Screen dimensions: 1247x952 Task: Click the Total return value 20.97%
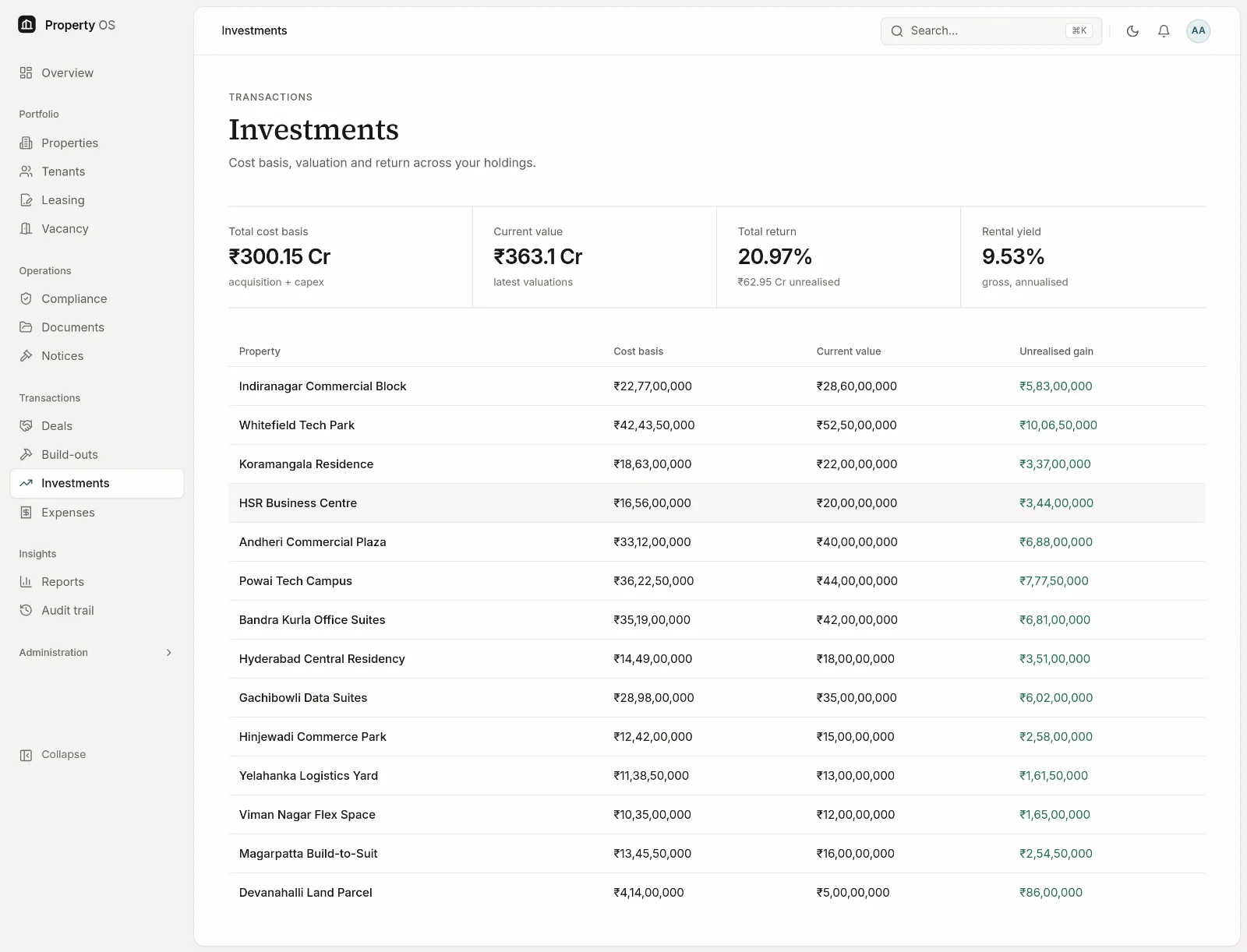pos(775,256)
